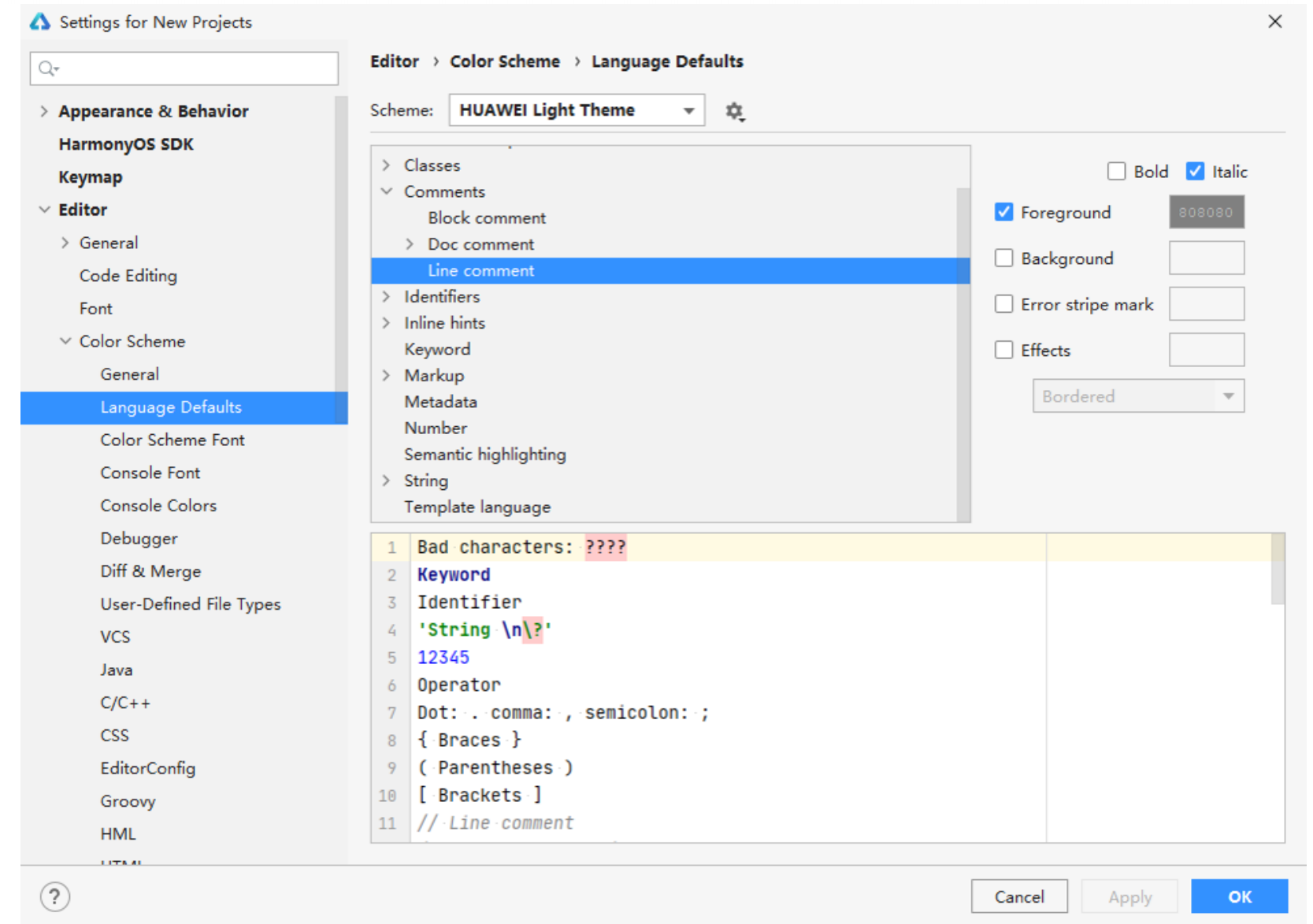Image resolution: width=1313 pixels, height=924 pixels.
Task: Select Line comment item
Action: (x=670, y=270)
